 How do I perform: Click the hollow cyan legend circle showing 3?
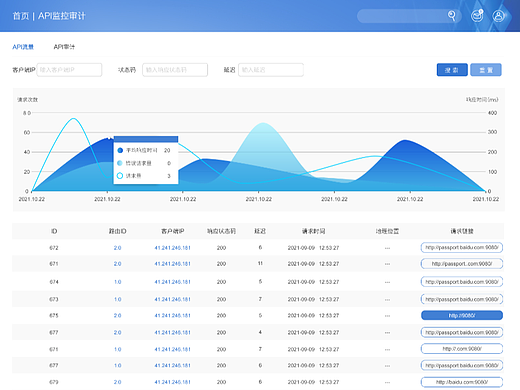[120, 176]
